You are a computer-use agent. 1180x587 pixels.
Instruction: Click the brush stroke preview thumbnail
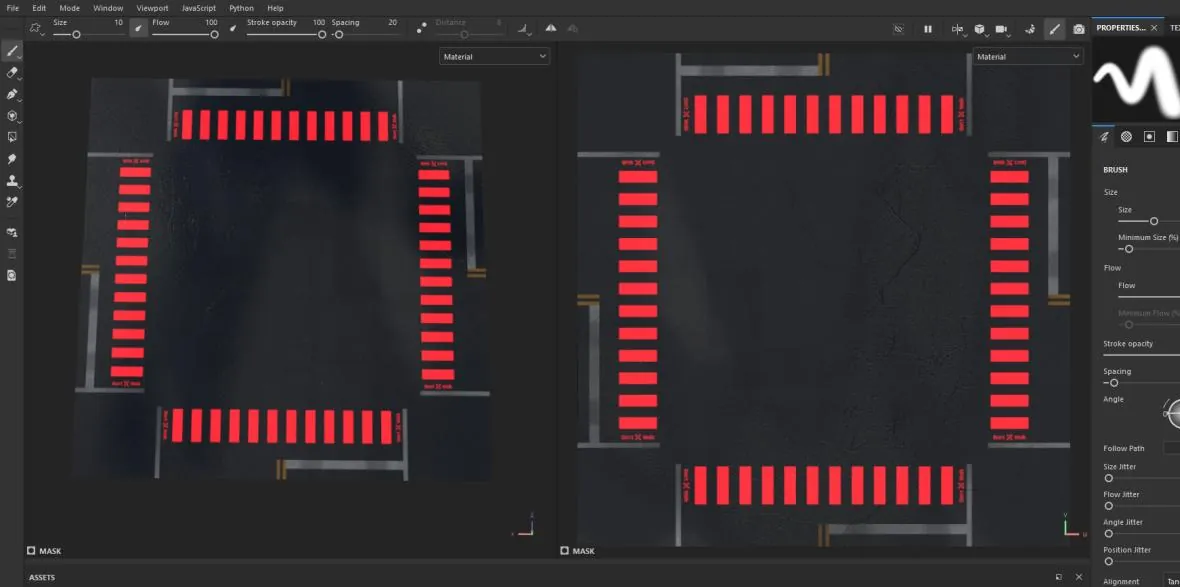[1136, 80]
